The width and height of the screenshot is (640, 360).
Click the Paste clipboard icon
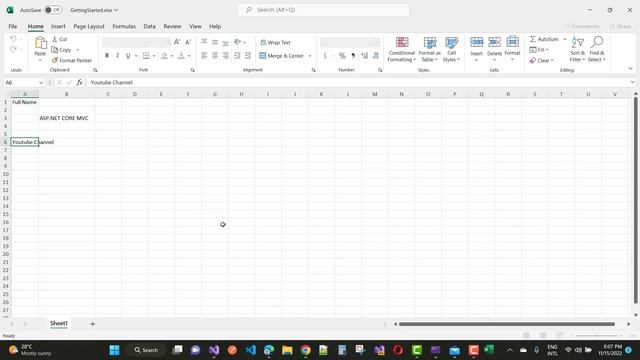(40, 43)
